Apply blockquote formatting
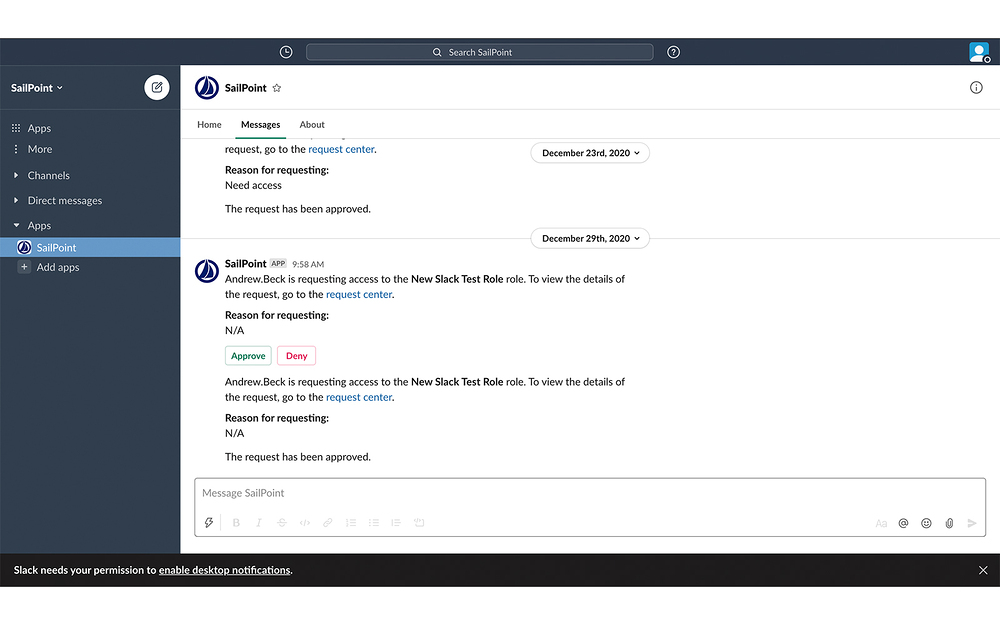This screenshot has width=1000, height=625. click(396, 523)
